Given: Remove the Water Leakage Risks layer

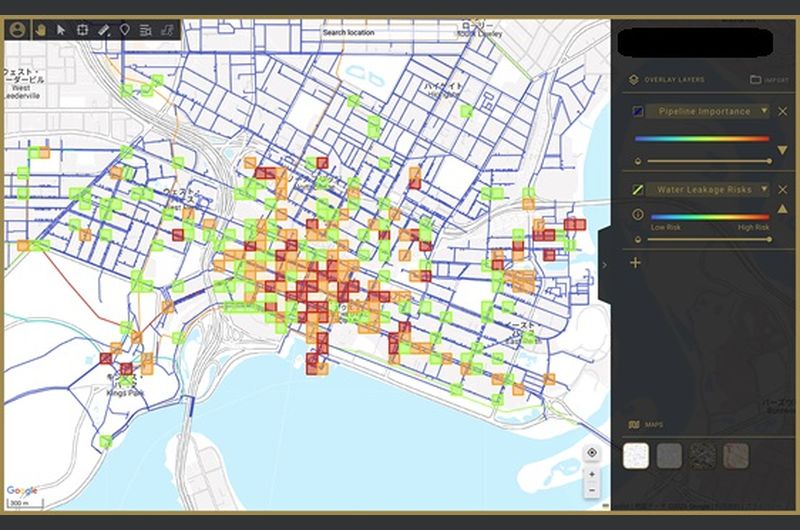Looking at the screenshot, I should 783,189.
